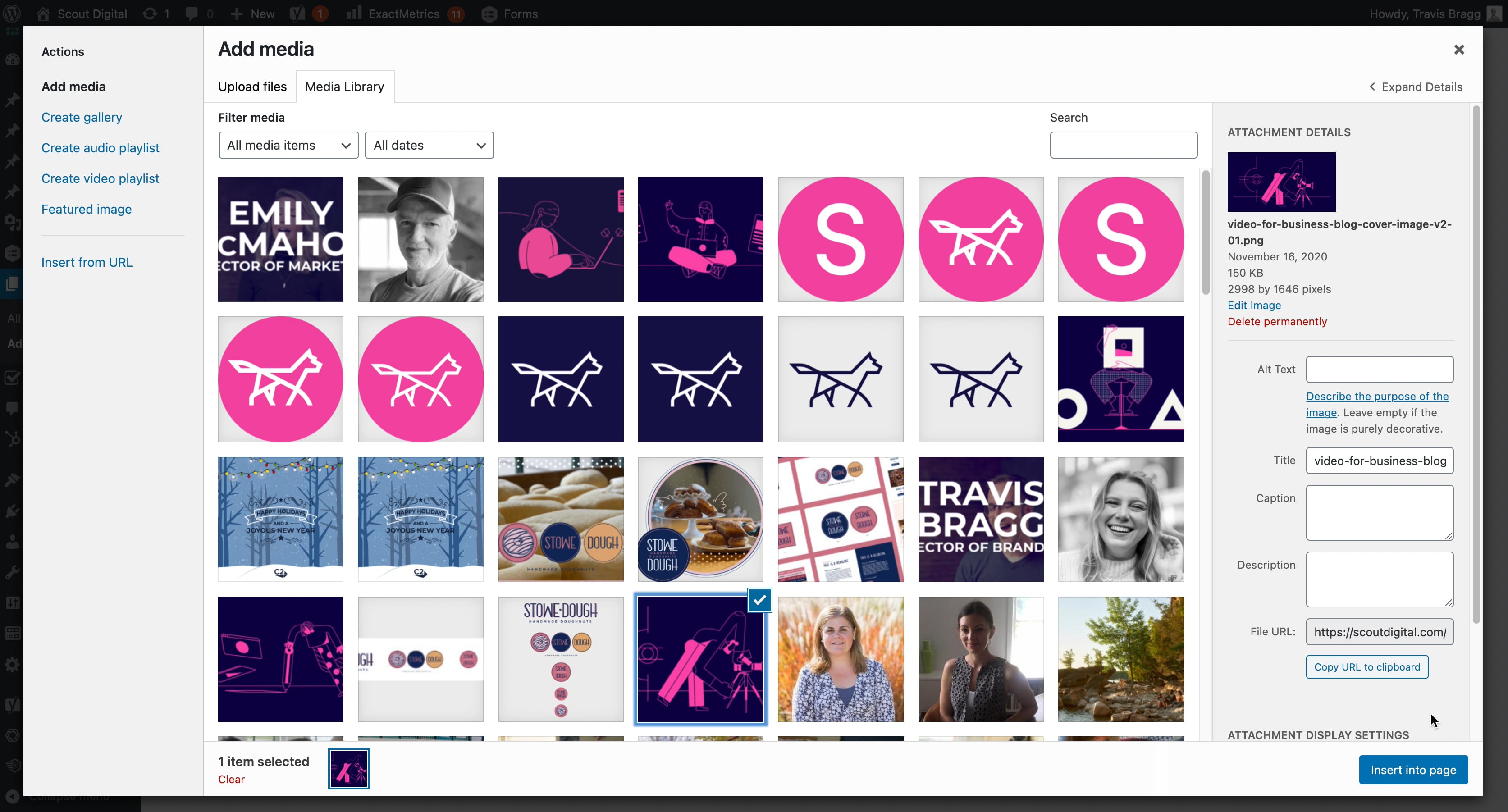Close the Add media dialog
The width and height of the screenshot is (1508, 812).
(x=1459, y=50)
